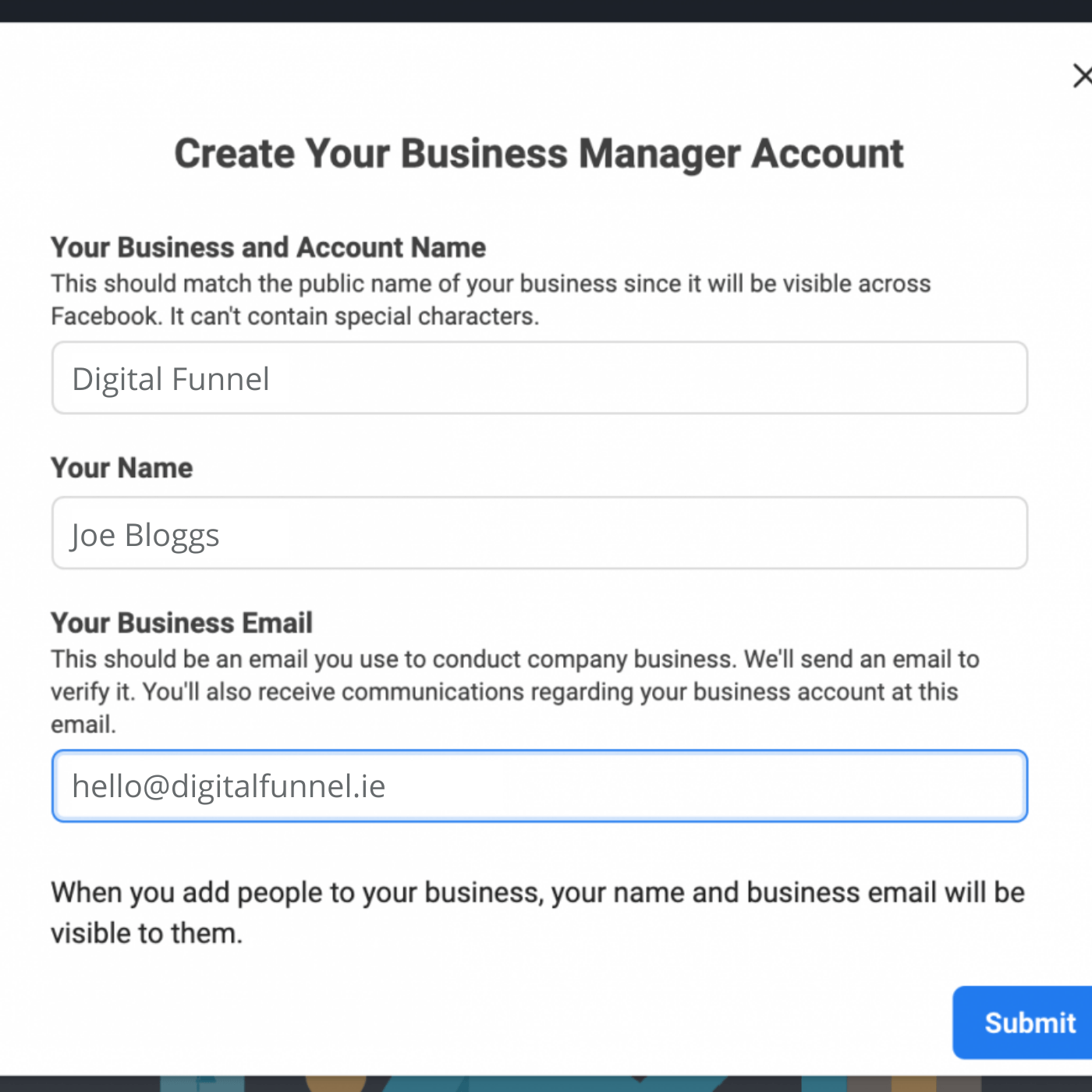Click the standalone word 'email.' under Business Email
The image size is (1092, 1092).
(83, 725)
